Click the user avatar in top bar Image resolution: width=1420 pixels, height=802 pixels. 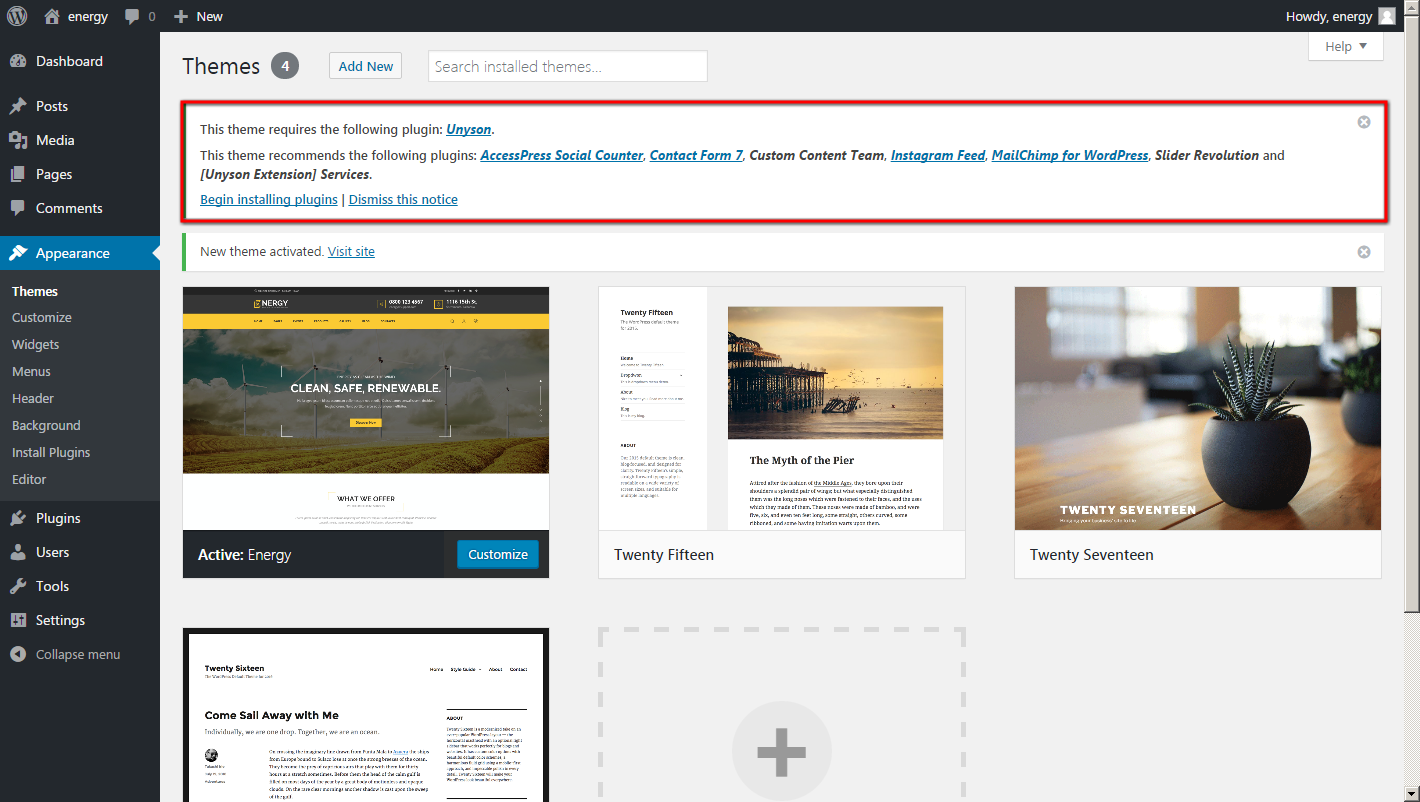pos(1386,16)
